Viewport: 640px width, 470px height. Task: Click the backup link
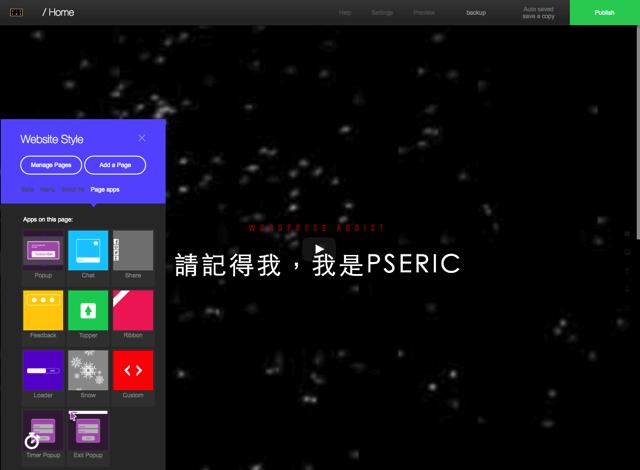coord(476,13)
